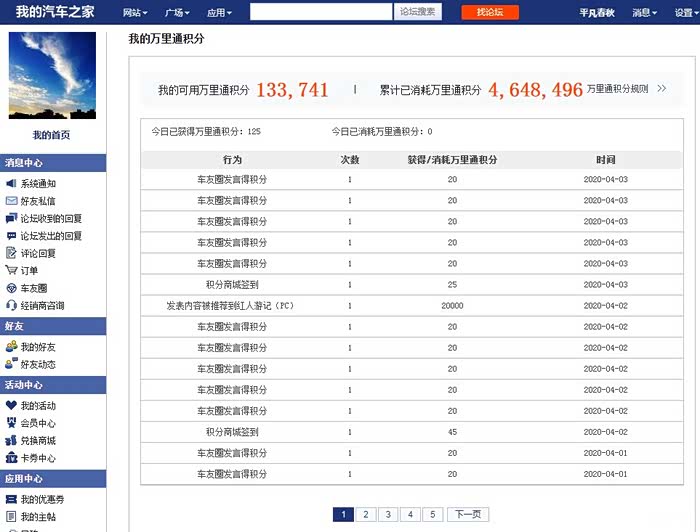Open 我的活动 heart icon
This screenshot has width=700, height=532.
11,406
